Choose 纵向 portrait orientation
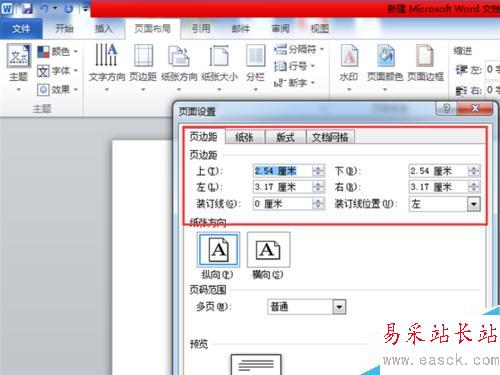 pos(218,250)
